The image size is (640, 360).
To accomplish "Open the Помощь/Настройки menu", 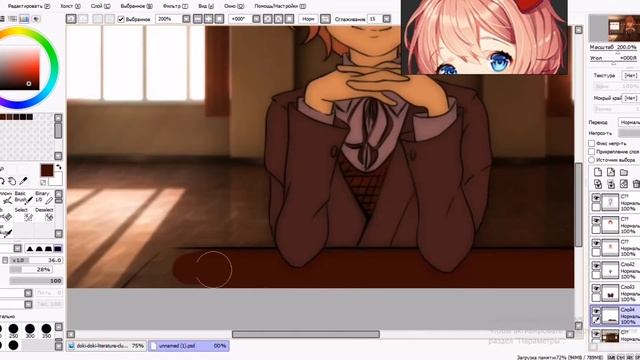I will [x=280, y=6].
